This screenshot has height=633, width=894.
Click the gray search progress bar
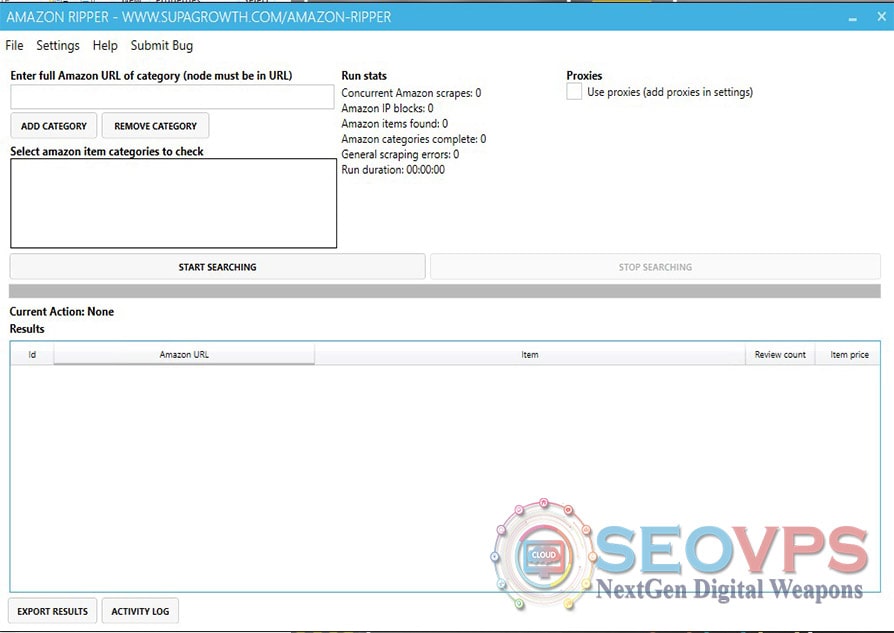click(445, 291)
